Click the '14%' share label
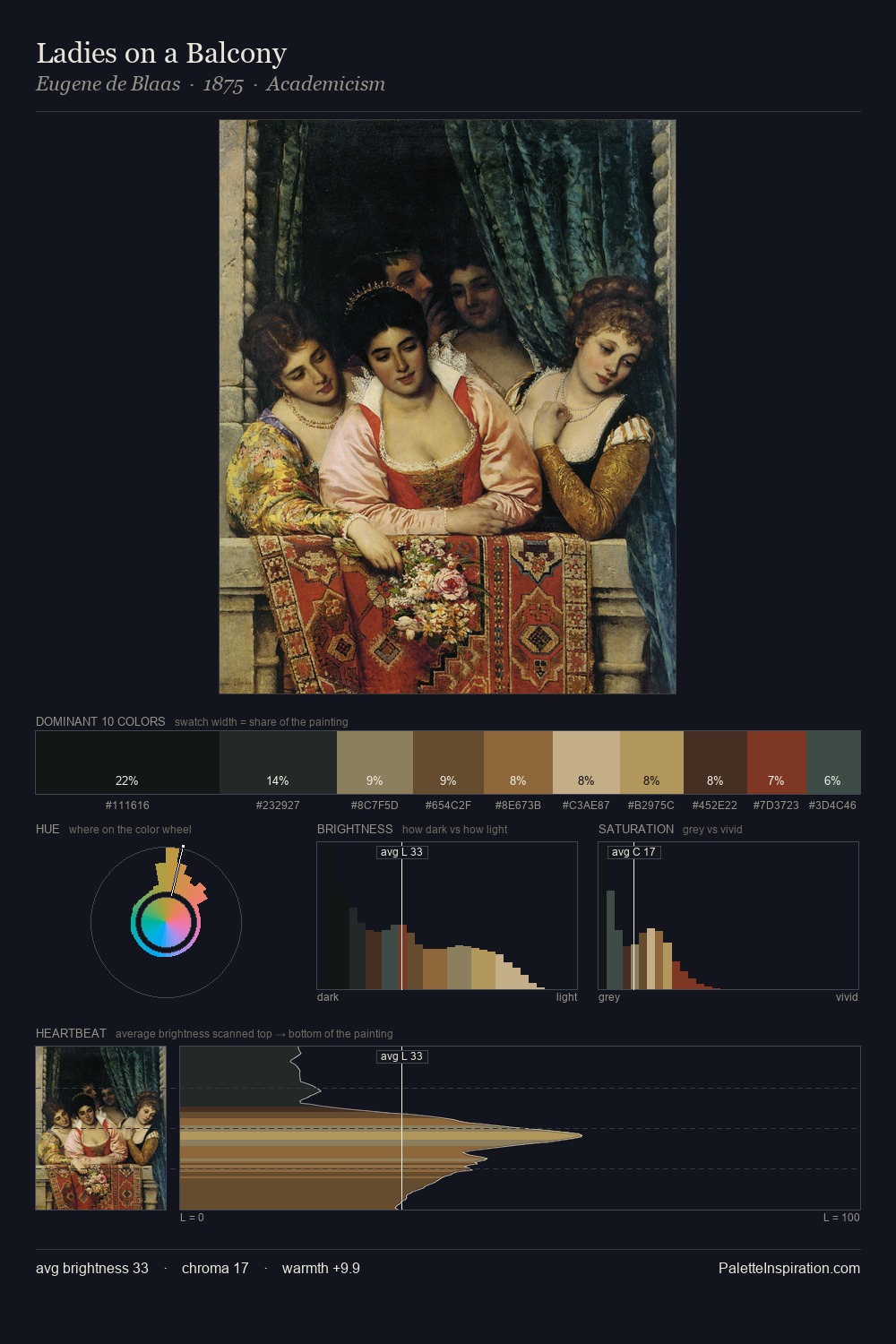The height and width of the screenshot is (1344, 896). pos(278,780)
